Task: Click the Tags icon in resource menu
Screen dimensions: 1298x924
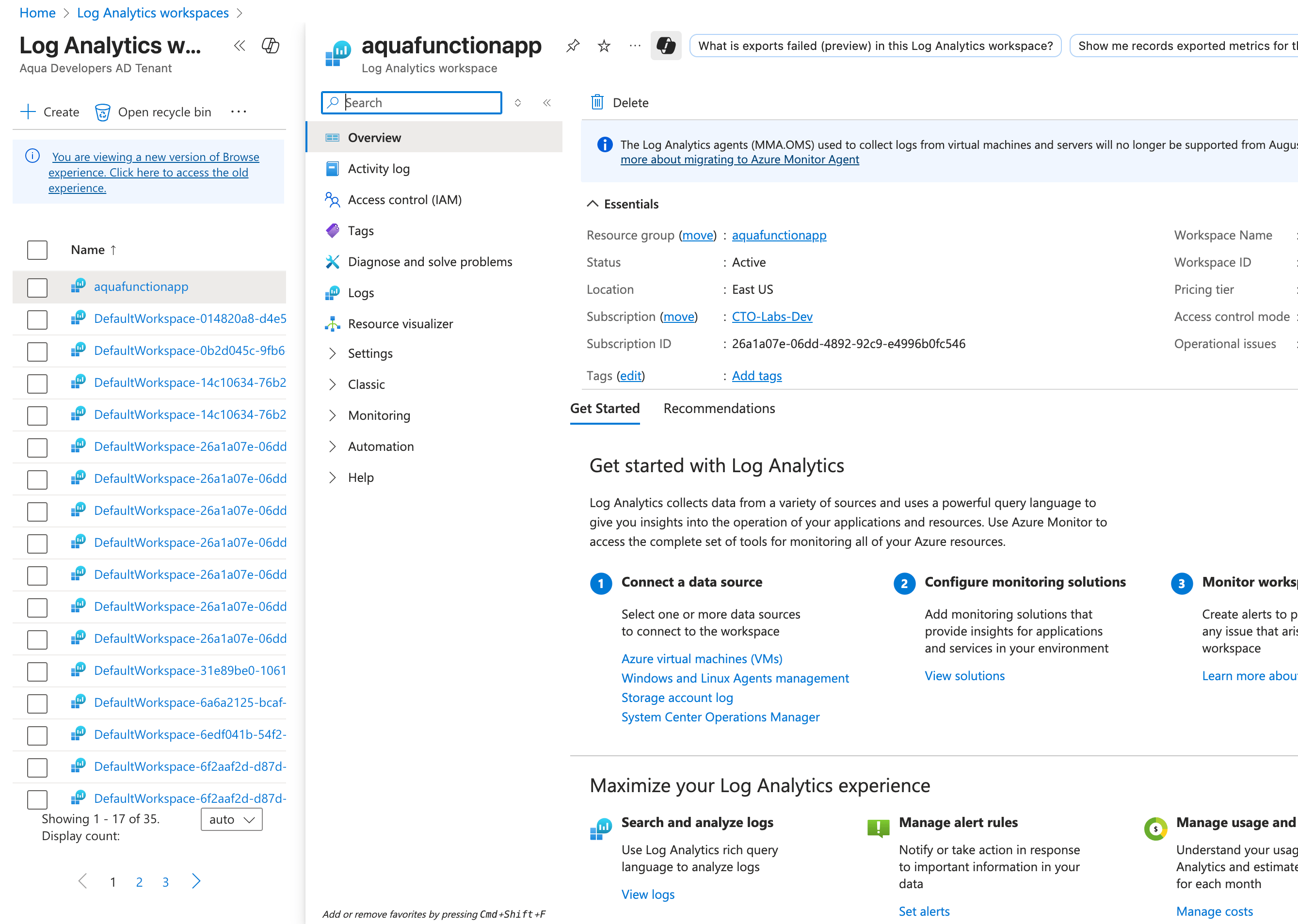Action: coord(332,230)
